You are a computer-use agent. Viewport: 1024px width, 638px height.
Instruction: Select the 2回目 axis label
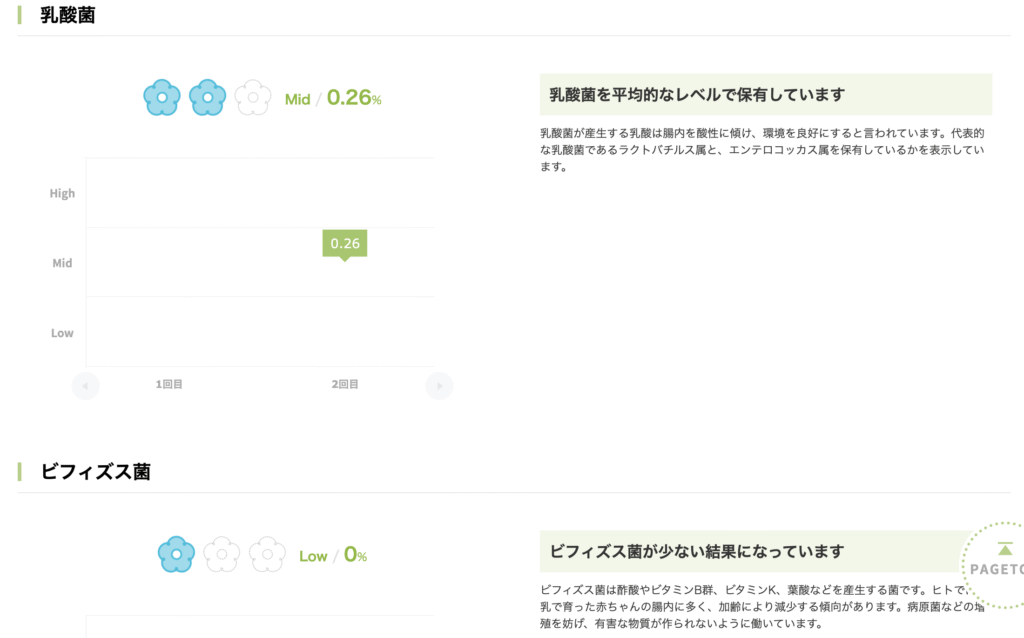[345, 385]
